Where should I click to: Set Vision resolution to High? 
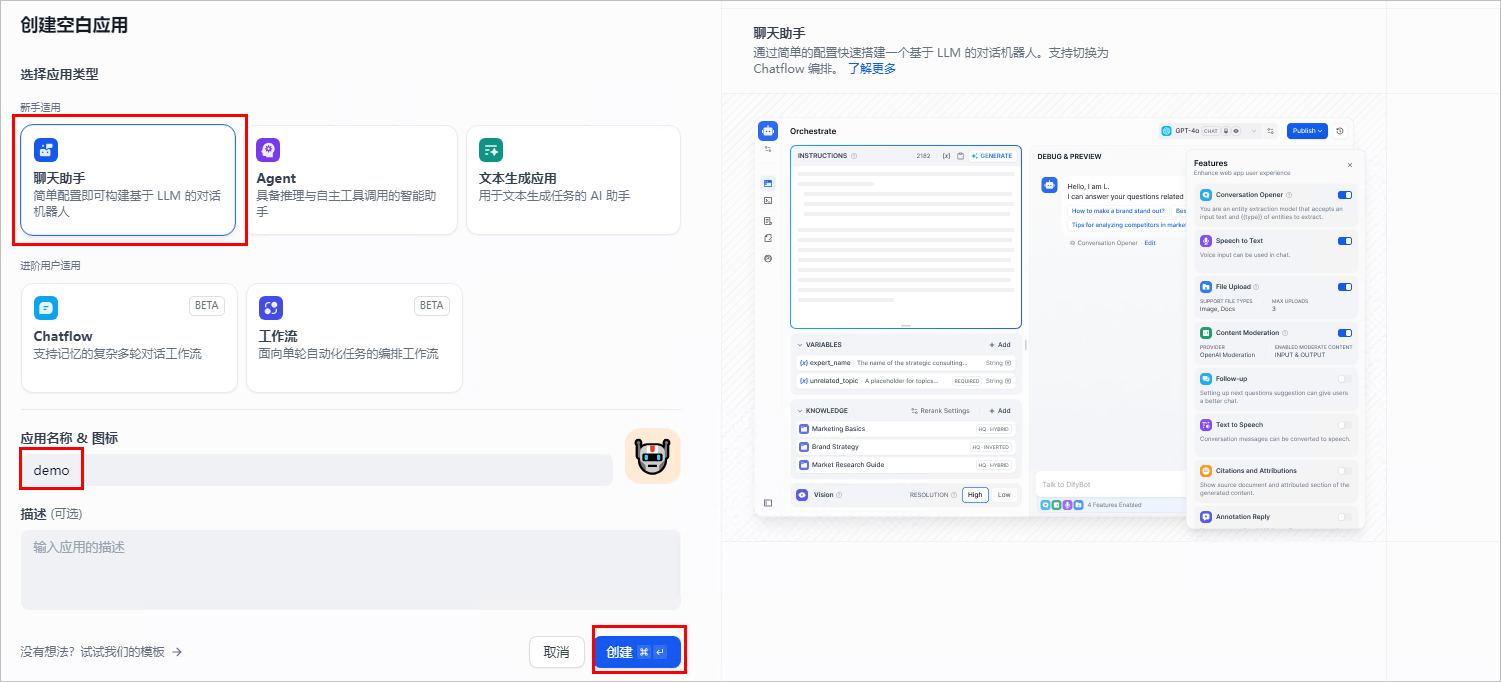[975, 495]
